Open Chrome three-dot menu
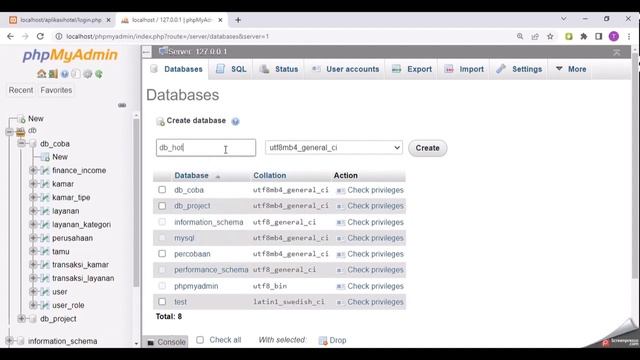Viewport: 640px width, 360px height. pyautogui.click(x=629, y=36)
